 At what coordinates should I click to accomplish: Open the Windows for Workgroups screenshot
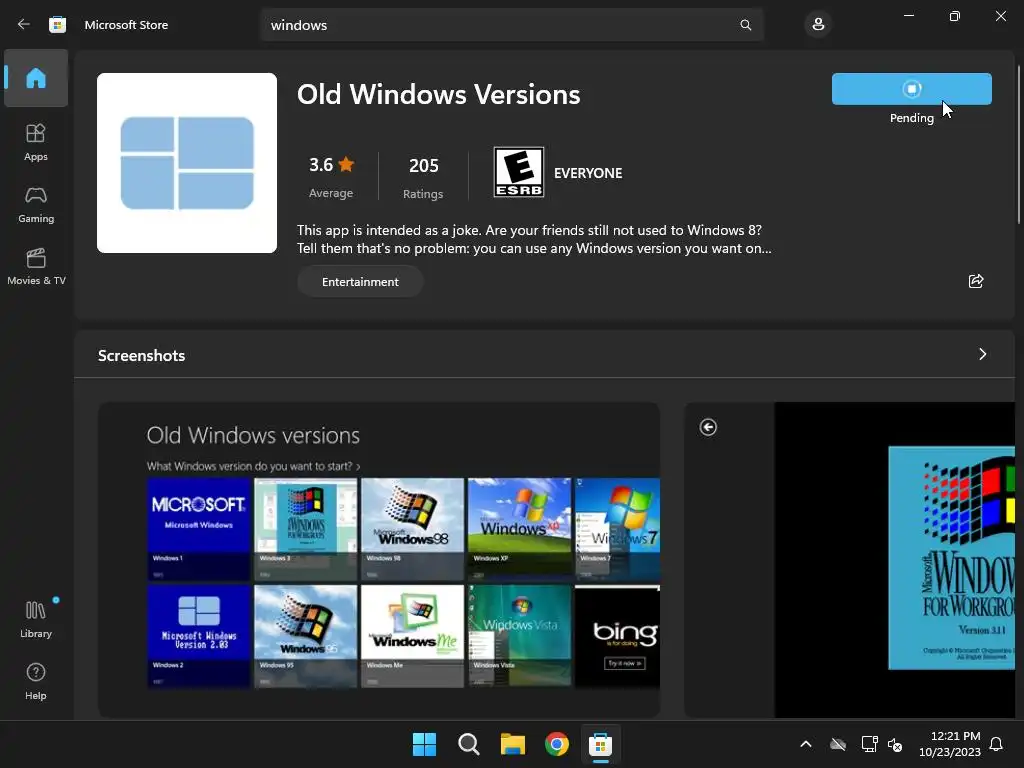tap(850, 560)
